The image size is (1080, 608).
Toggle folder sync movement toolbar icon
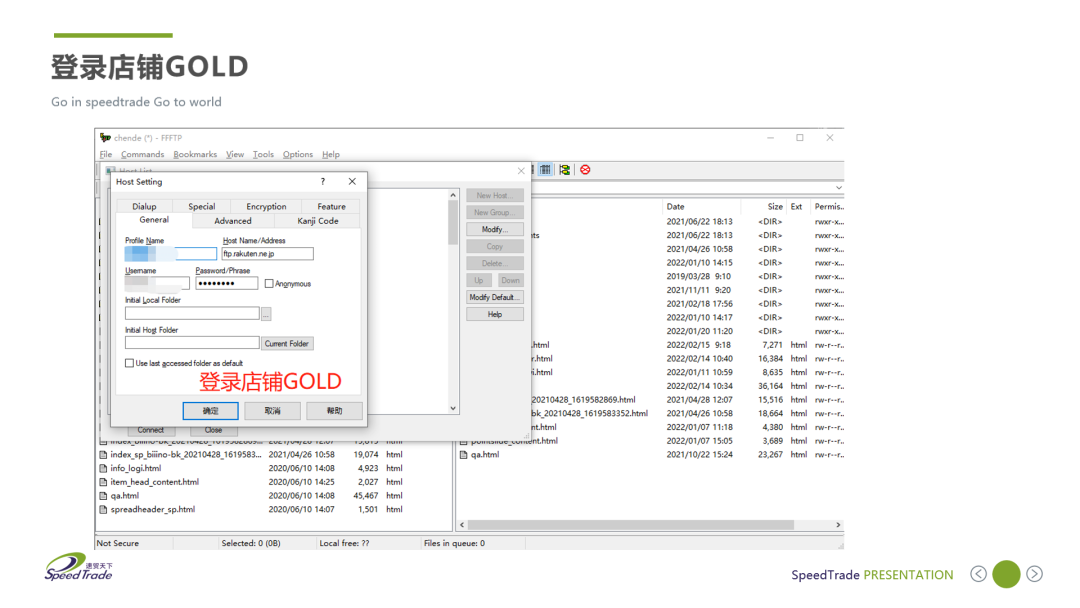click(565, 169)
